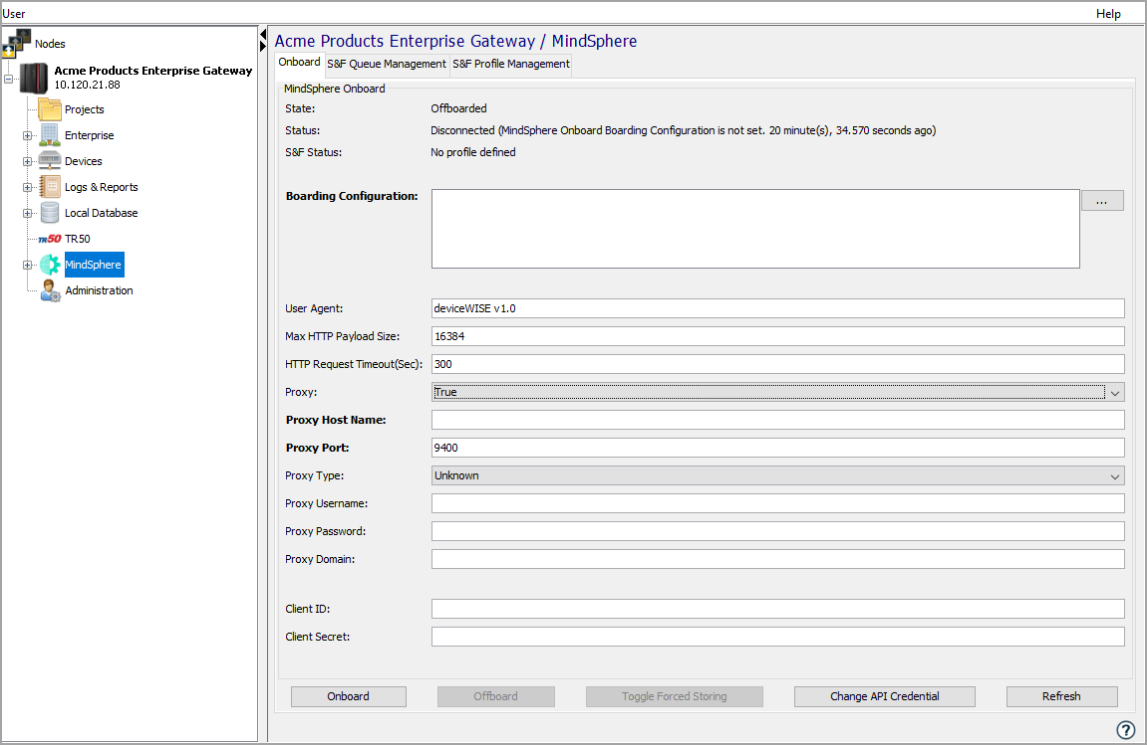Select the Administration tree item label
This screenshot has height=745, width=1147.
pos(99,291)
